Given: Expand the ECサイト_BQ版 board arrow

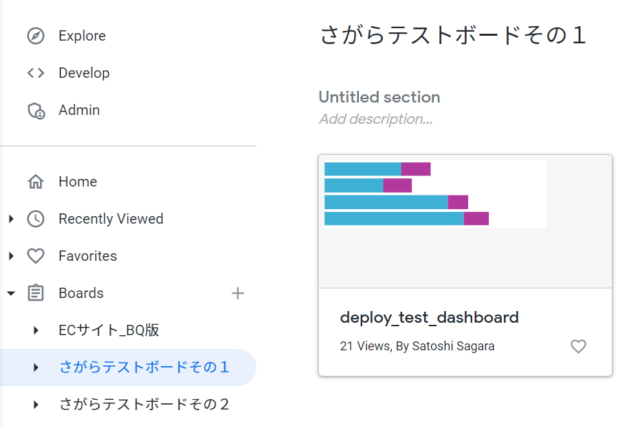Looking at the screenshot, I should tap(36, 330).
